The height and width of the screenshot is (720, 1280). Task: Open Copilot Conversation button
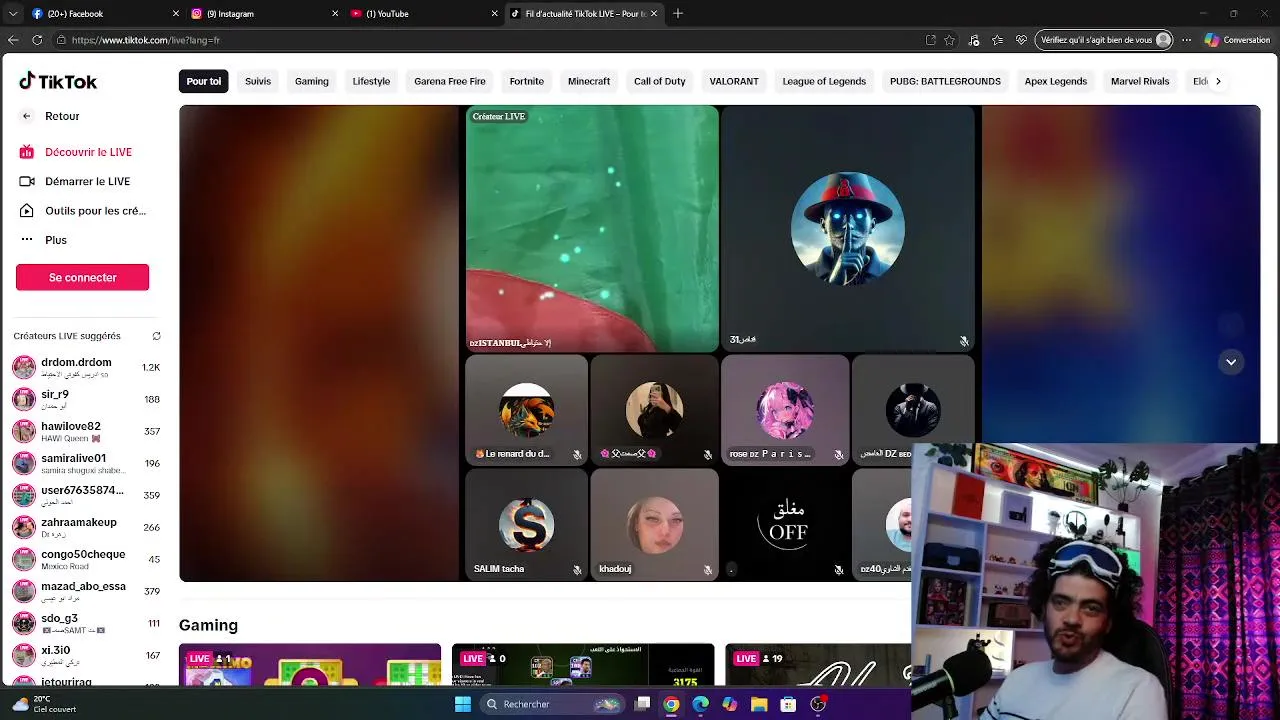[x=1237, y=40]
